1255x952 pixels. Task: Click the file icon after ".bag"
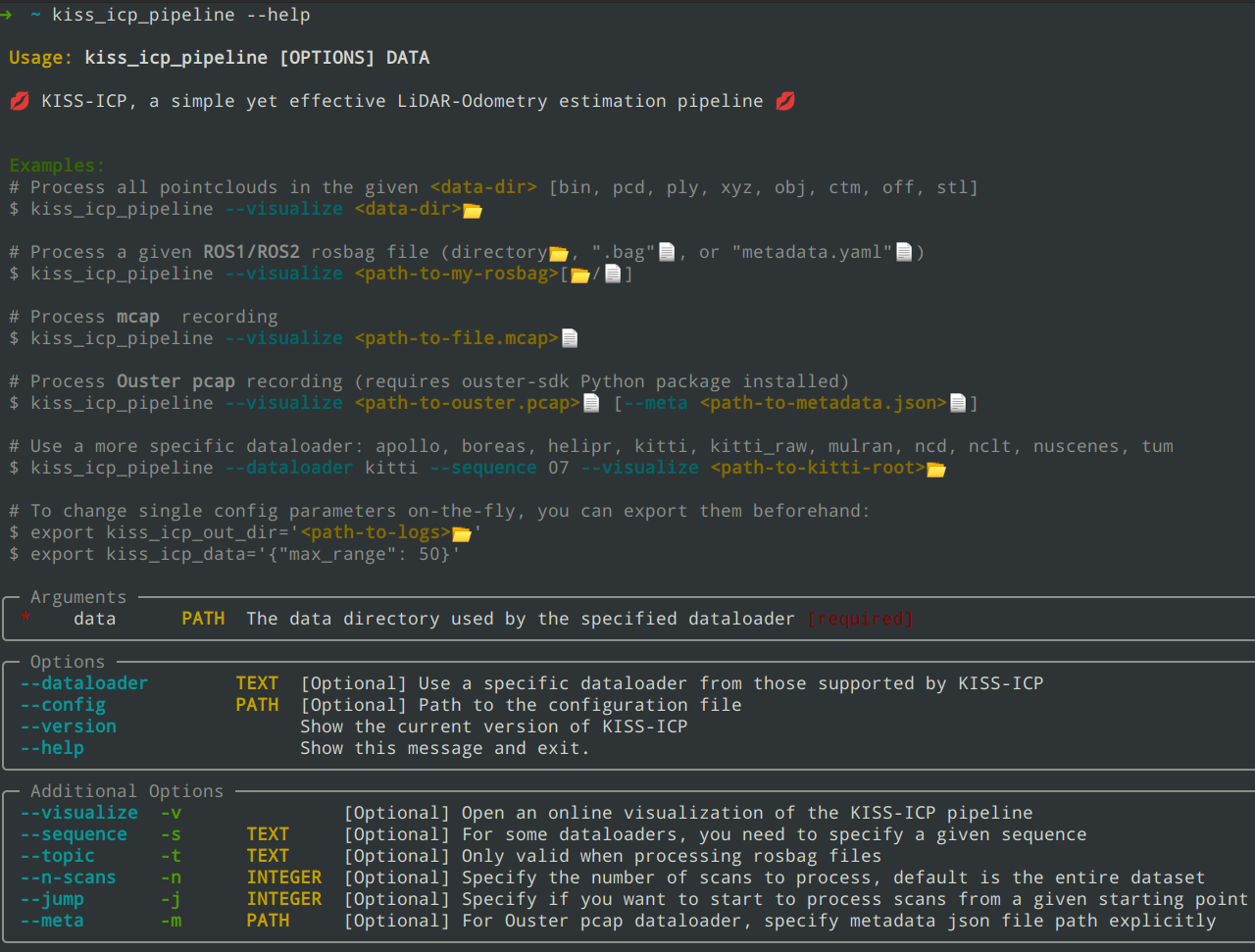(667, 252)
